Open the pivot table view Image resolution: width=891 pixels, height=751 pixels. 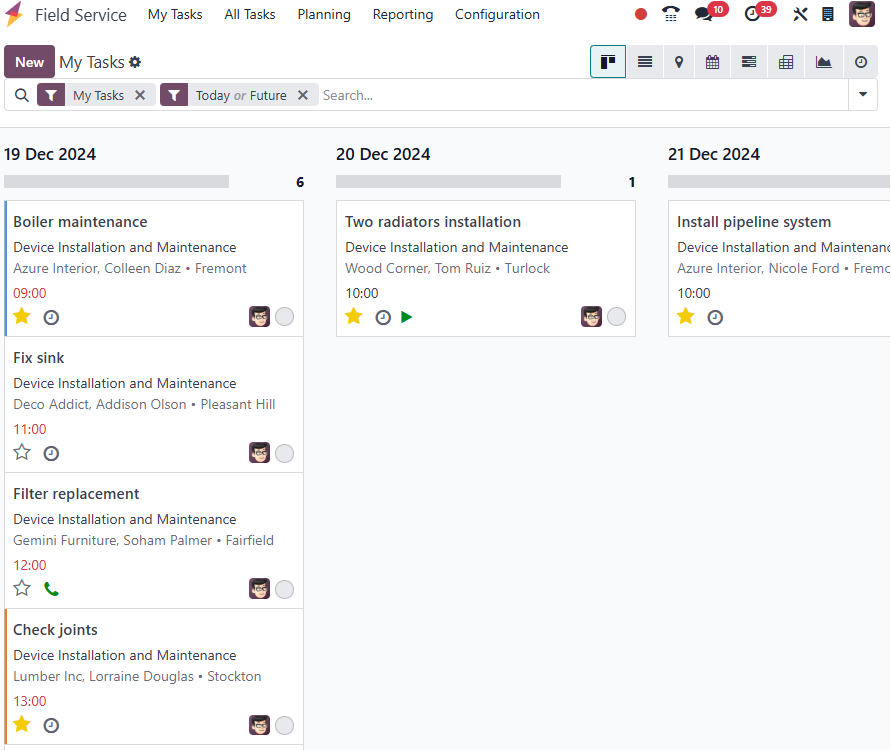786,62
